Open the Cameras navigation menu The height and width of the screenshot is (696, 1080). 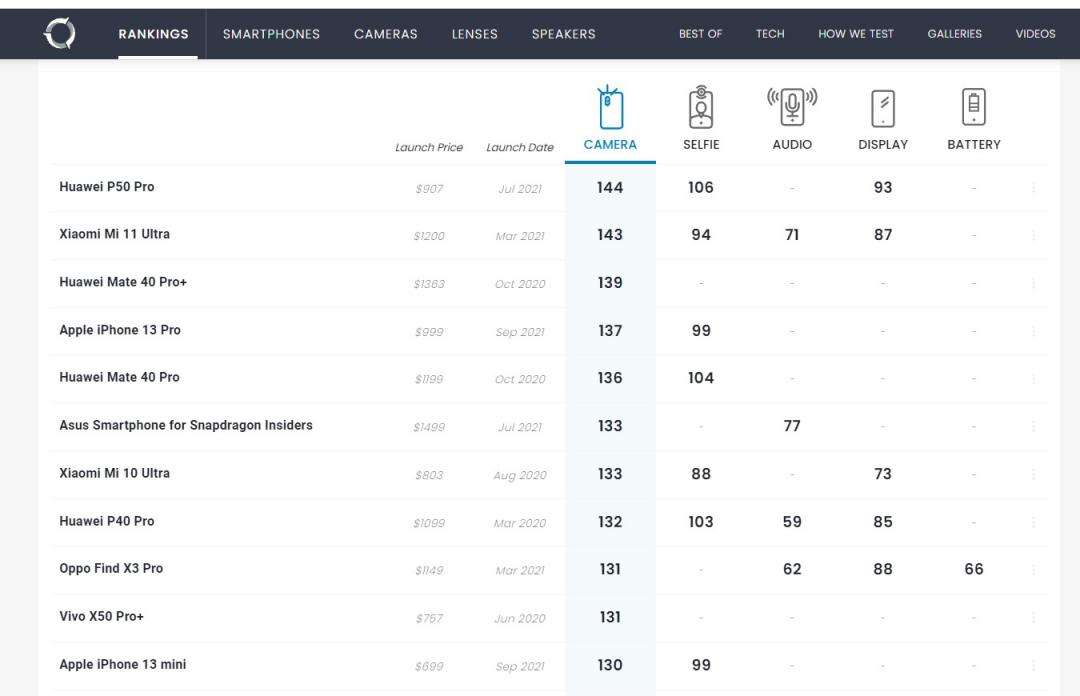385,34
